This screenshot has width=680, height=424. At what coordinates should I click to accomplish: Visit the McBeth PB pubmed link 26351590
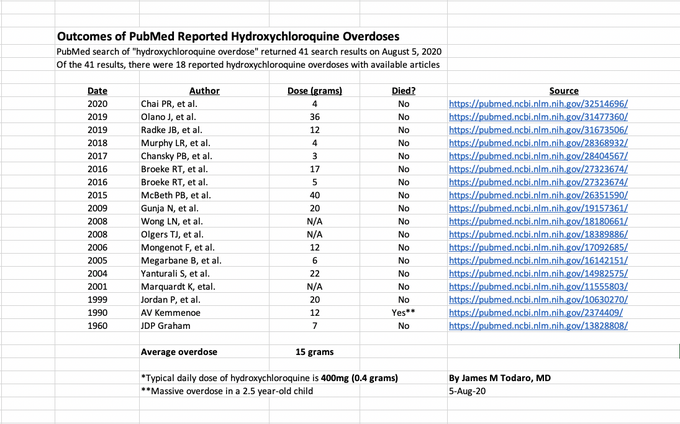(x=538, y=195)
